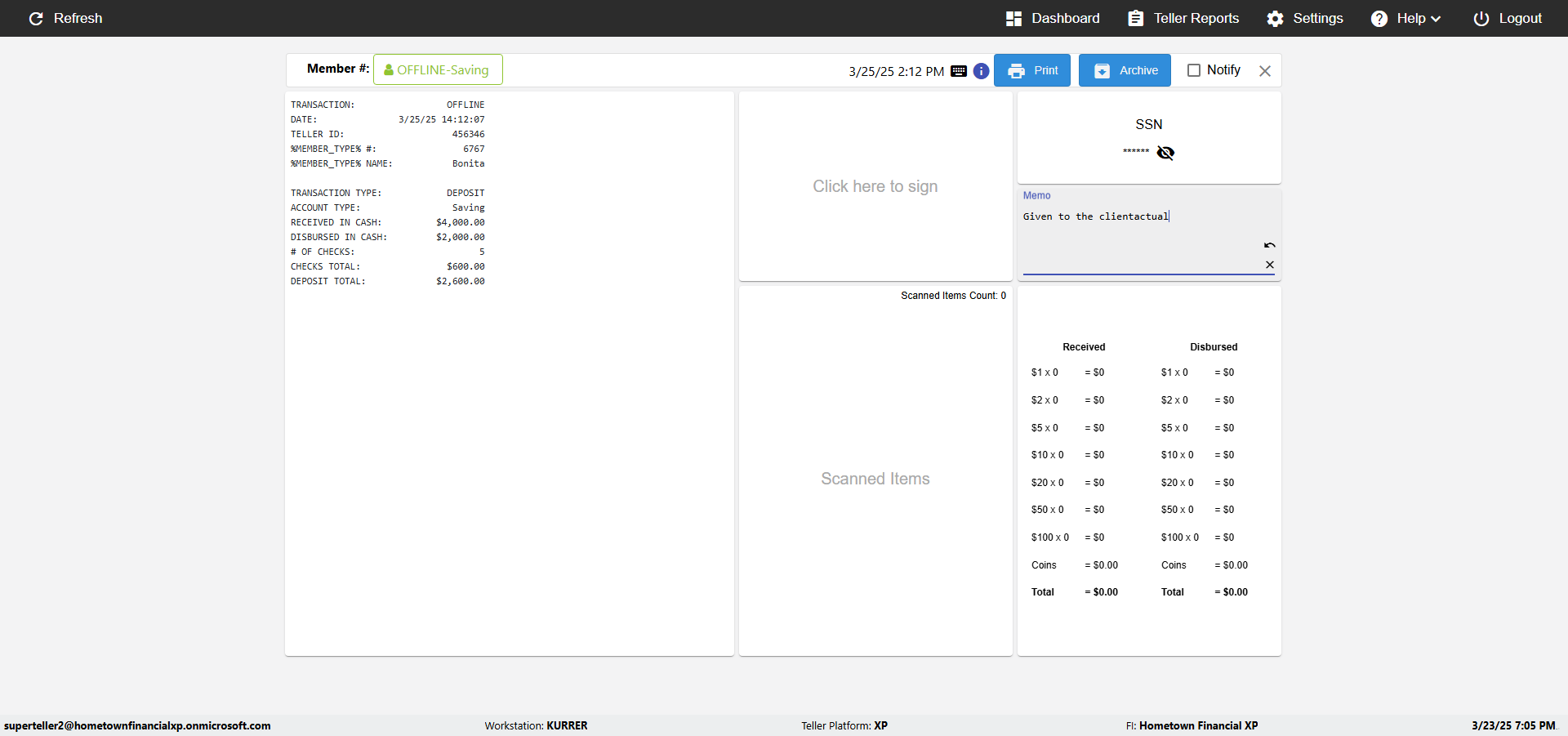Clear the memo with the X icon
The width and height of the screenshot is (1568, 736).
pyautogui.click(x=1269, y=265)
